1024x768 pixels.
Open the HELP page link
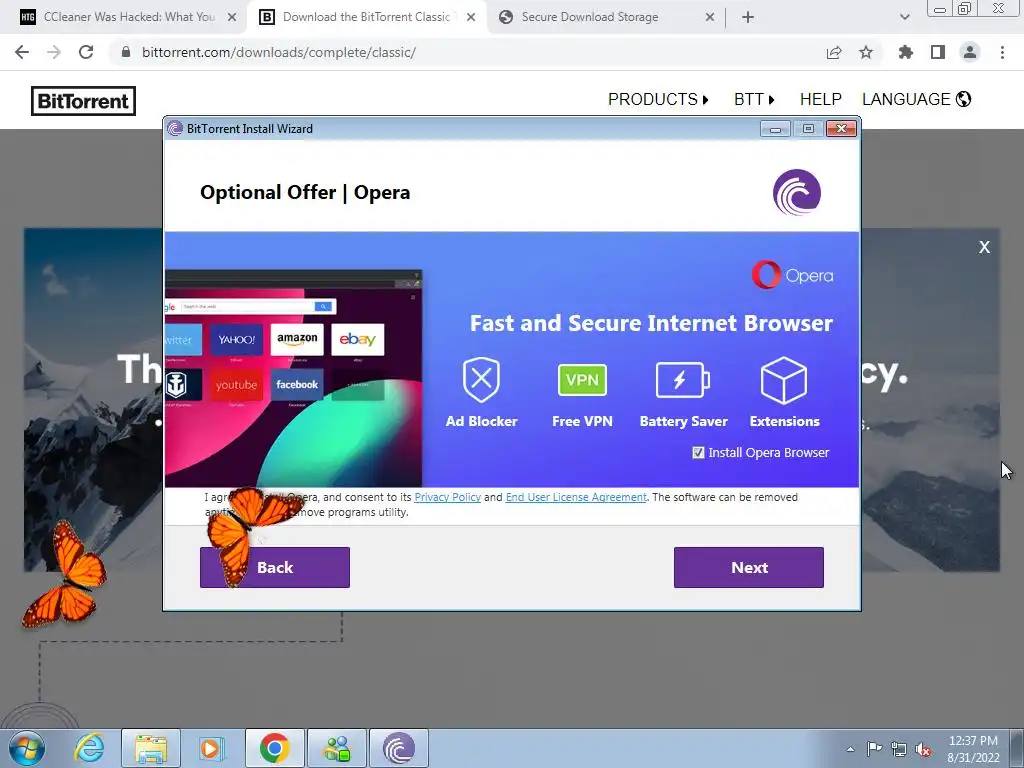820,99
